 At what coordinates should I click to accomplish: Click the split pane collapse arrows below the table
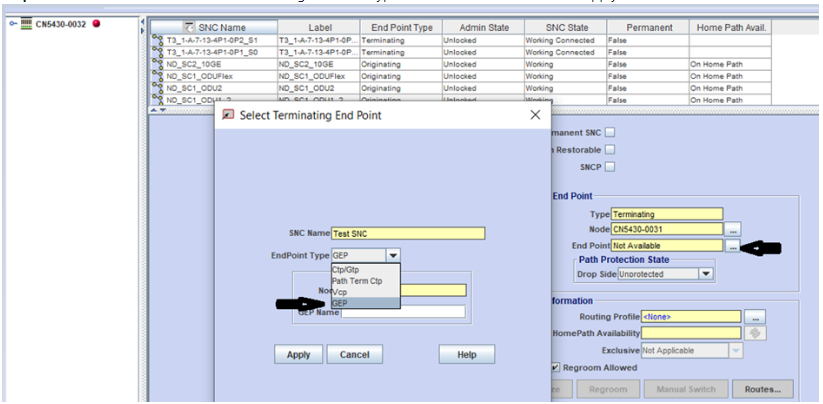coord(158,110)
